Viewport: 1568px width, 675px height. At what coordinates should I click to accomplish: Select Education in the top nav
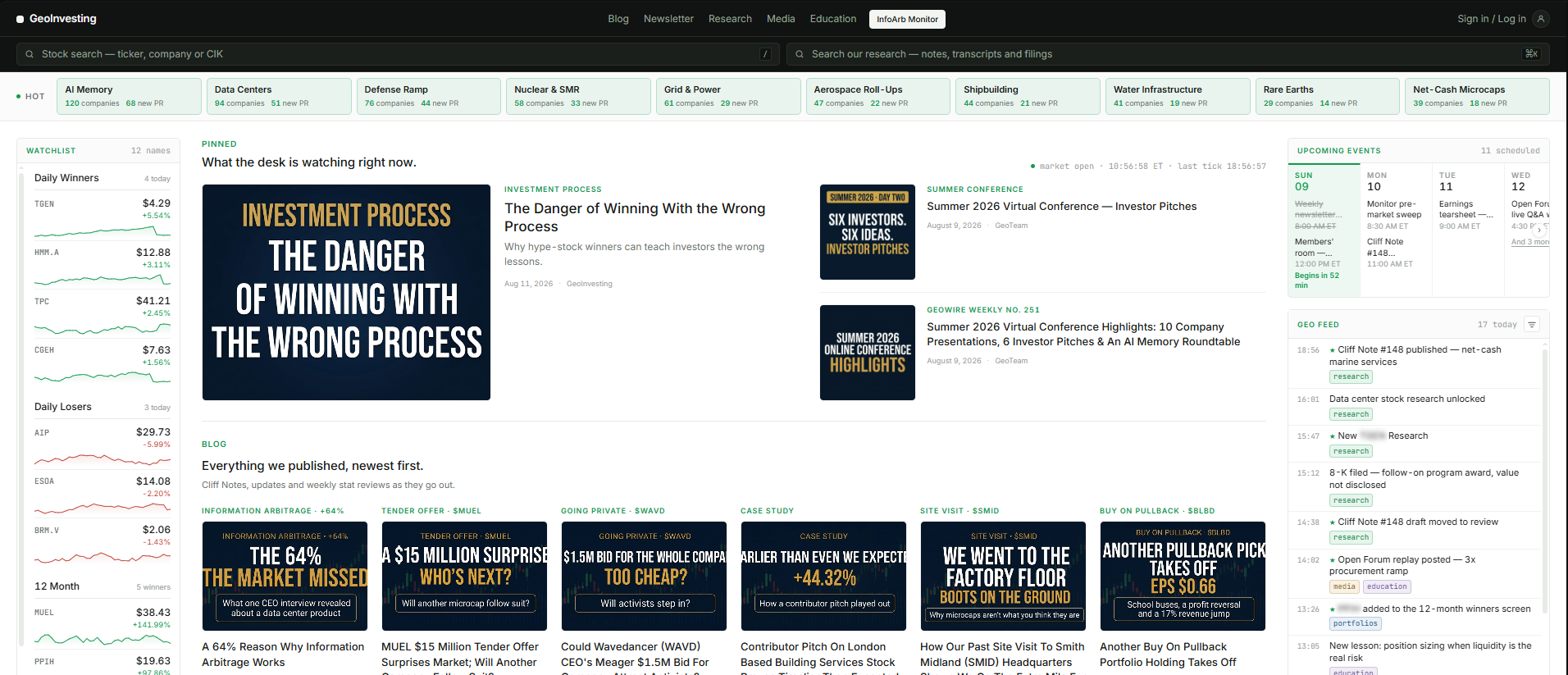(x=833, y=19)
